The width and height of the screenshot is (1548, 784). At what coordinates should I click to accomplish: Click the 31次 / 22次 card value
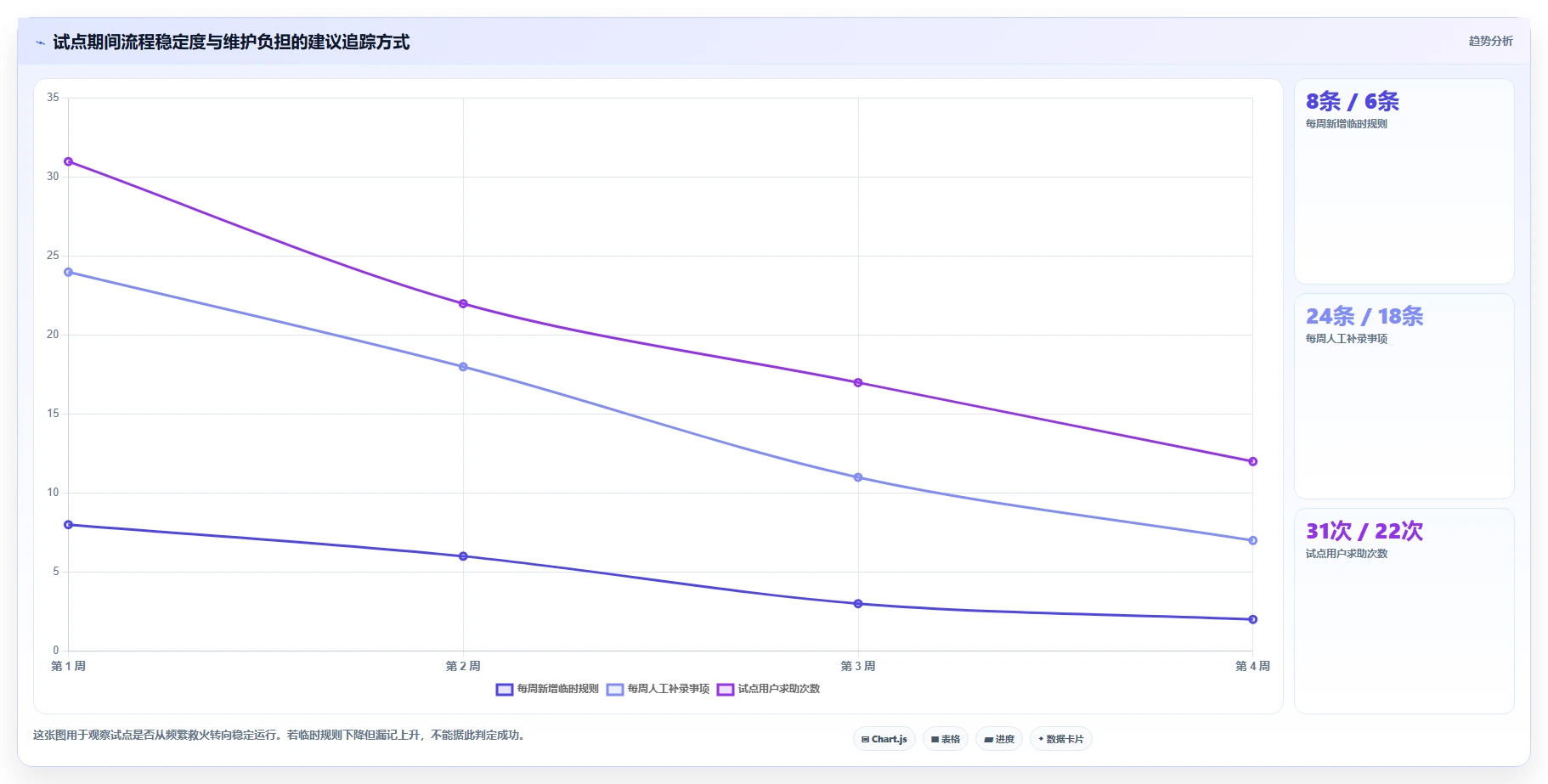1364,532
